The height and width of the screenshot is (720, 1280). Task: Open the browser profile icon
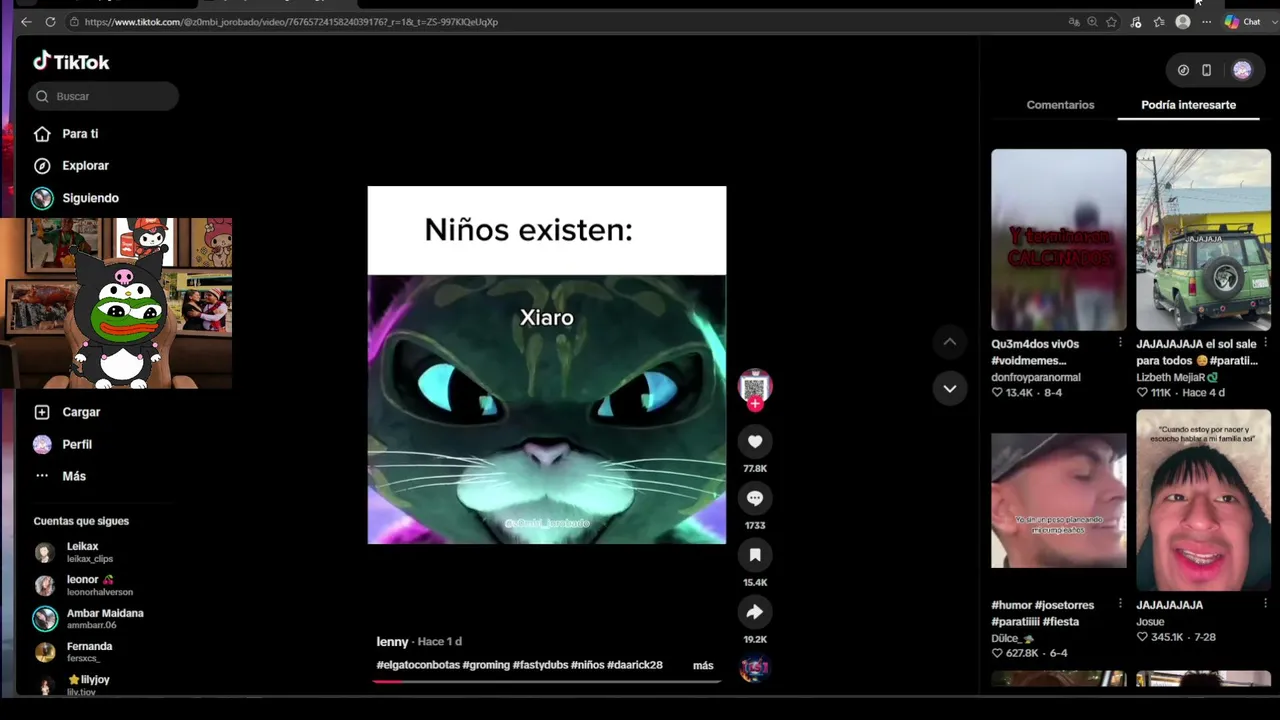(1183, 22)
